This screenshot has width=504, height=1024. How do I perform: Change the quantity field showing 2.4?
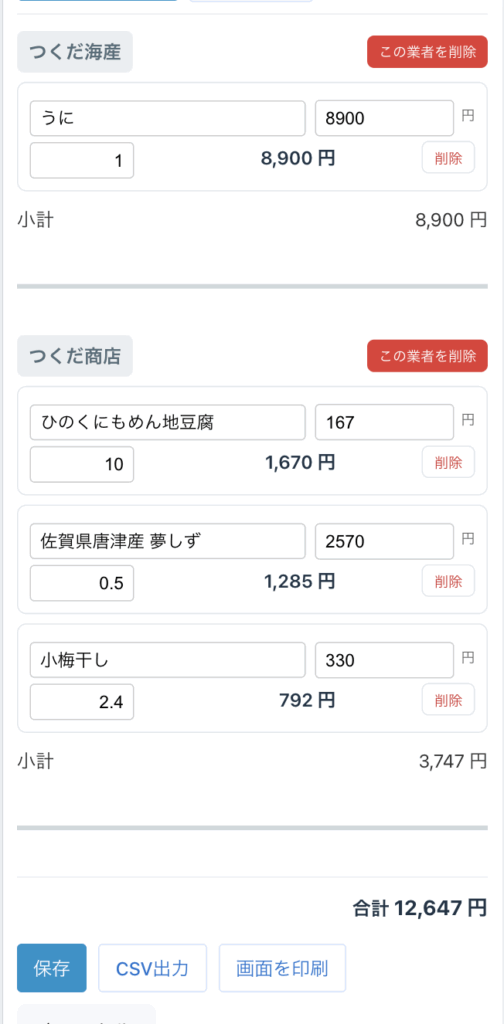[82, 702]
